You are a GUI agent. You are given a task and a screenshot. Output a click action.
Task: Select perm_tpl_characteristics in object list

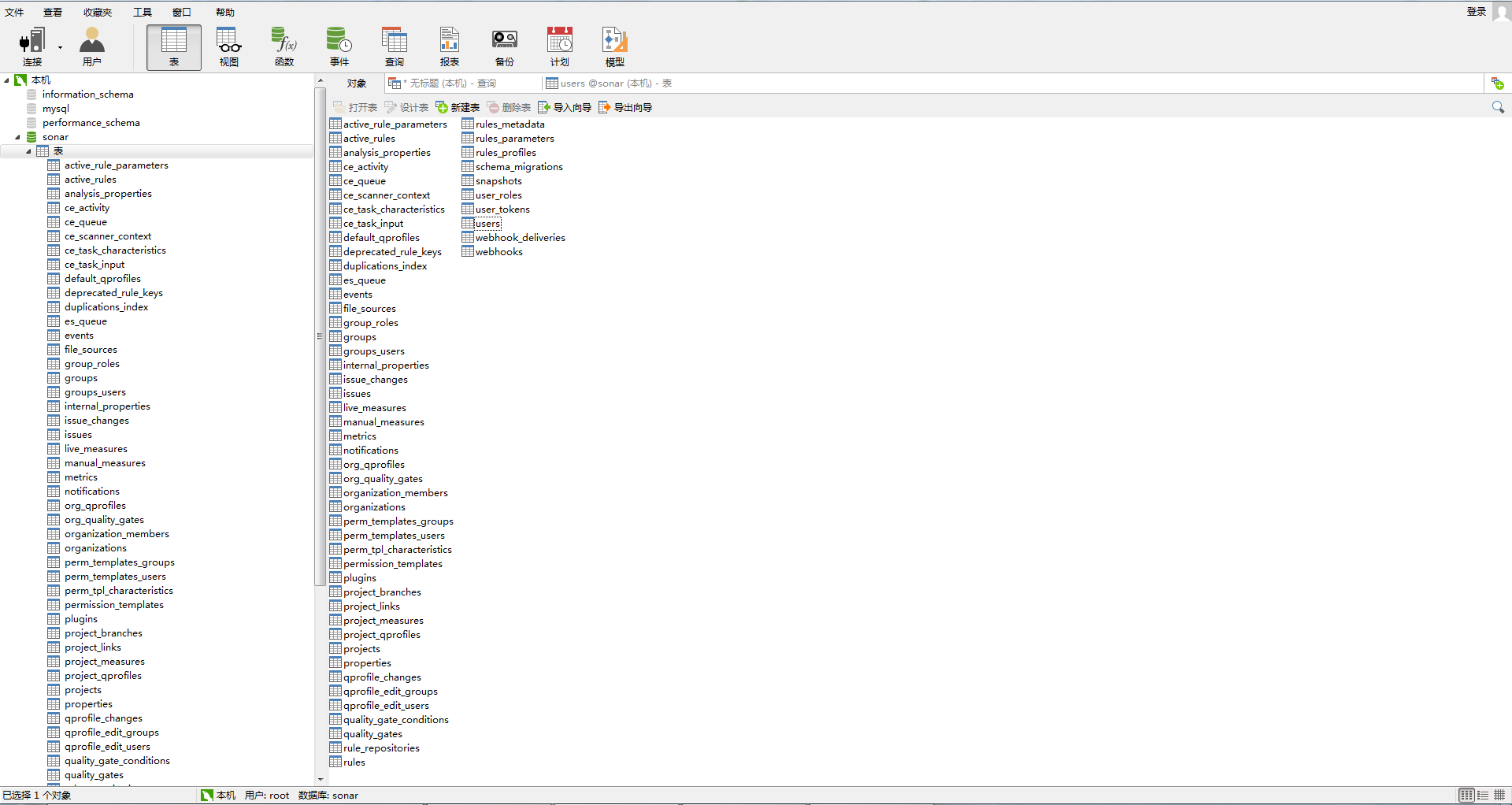397,550
